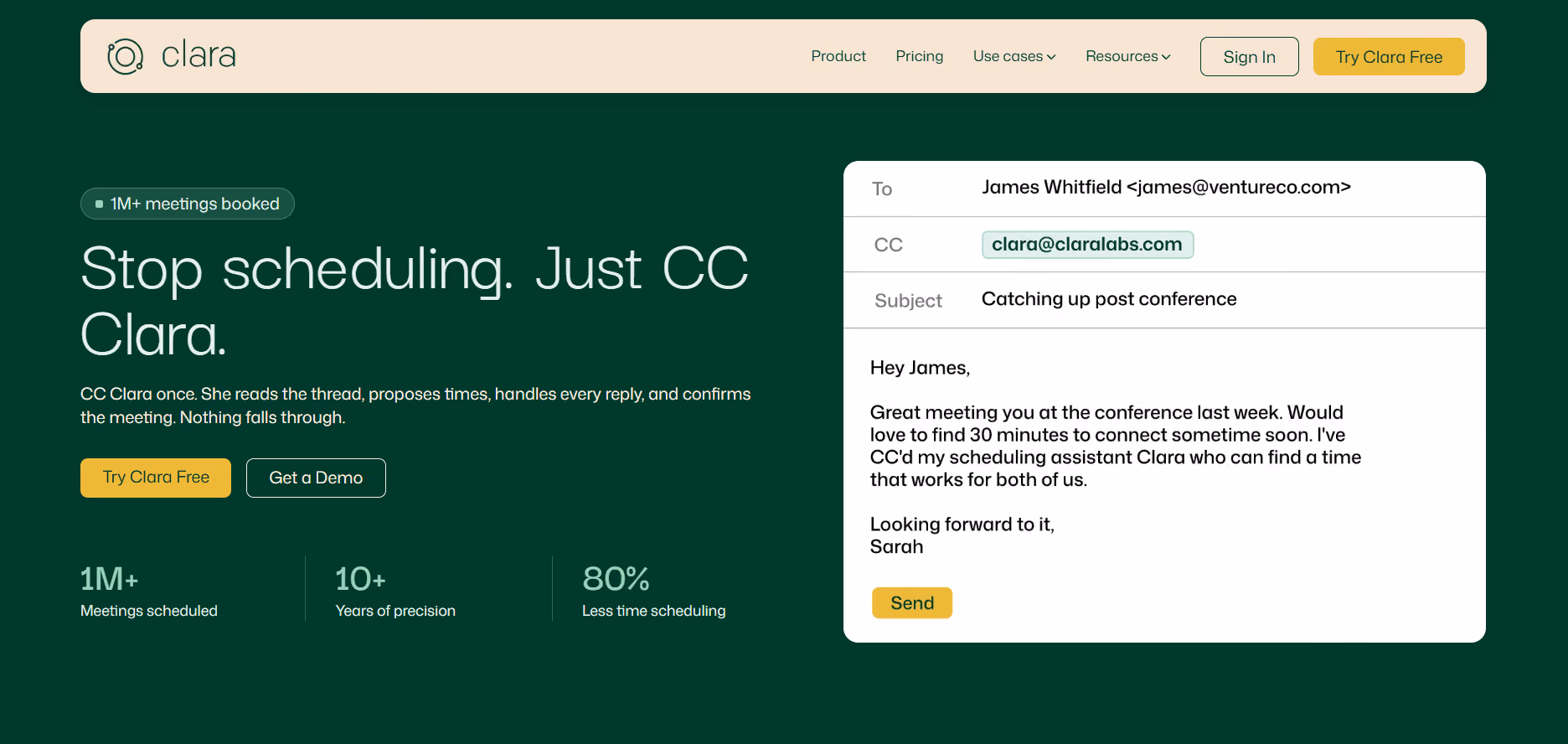Click the Clara logo icon

pyautogui.click(x=126, y=56)
